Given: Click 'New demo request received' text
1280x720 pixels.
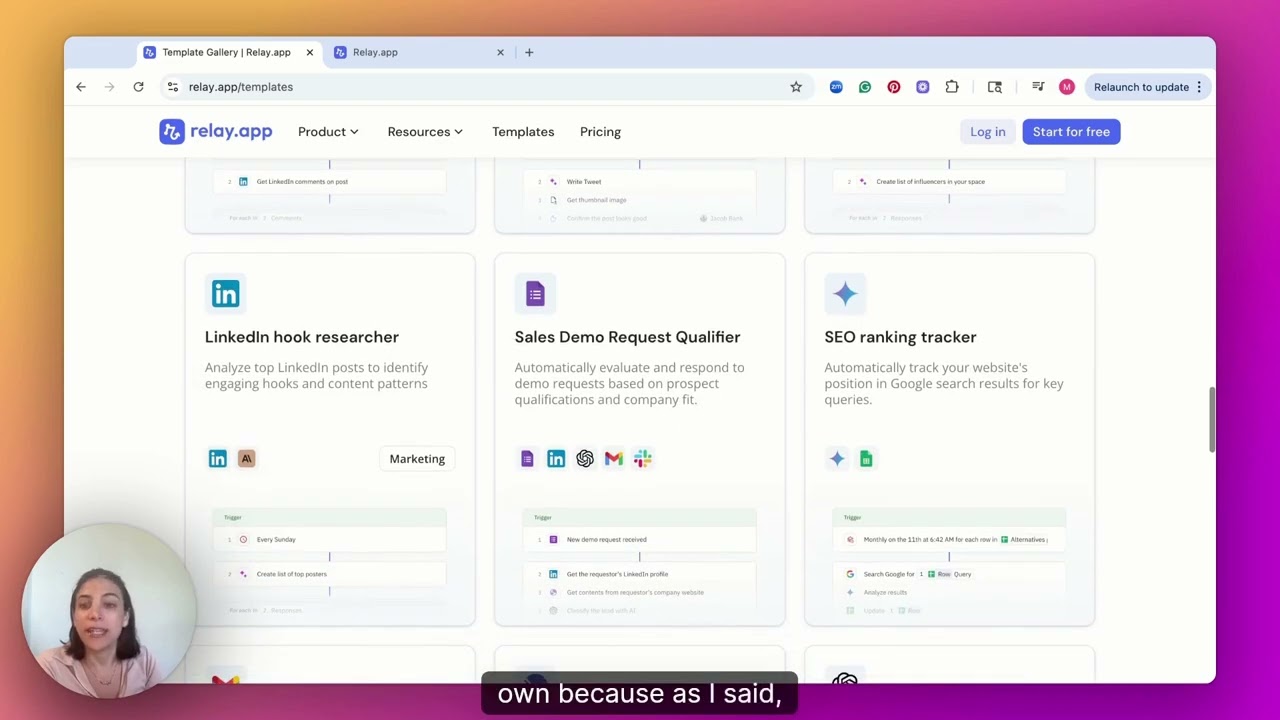Looking at the screenshot, I should coord(607,540).
